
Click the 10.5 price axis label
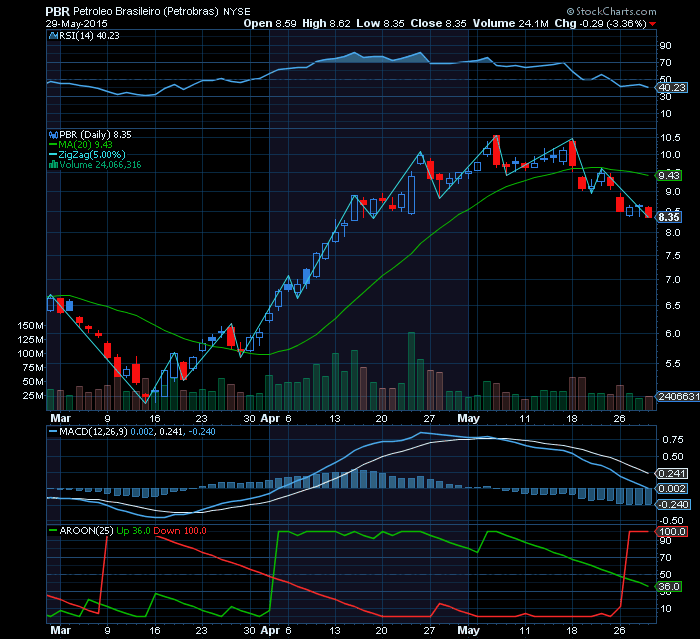[x=670, y=138]
